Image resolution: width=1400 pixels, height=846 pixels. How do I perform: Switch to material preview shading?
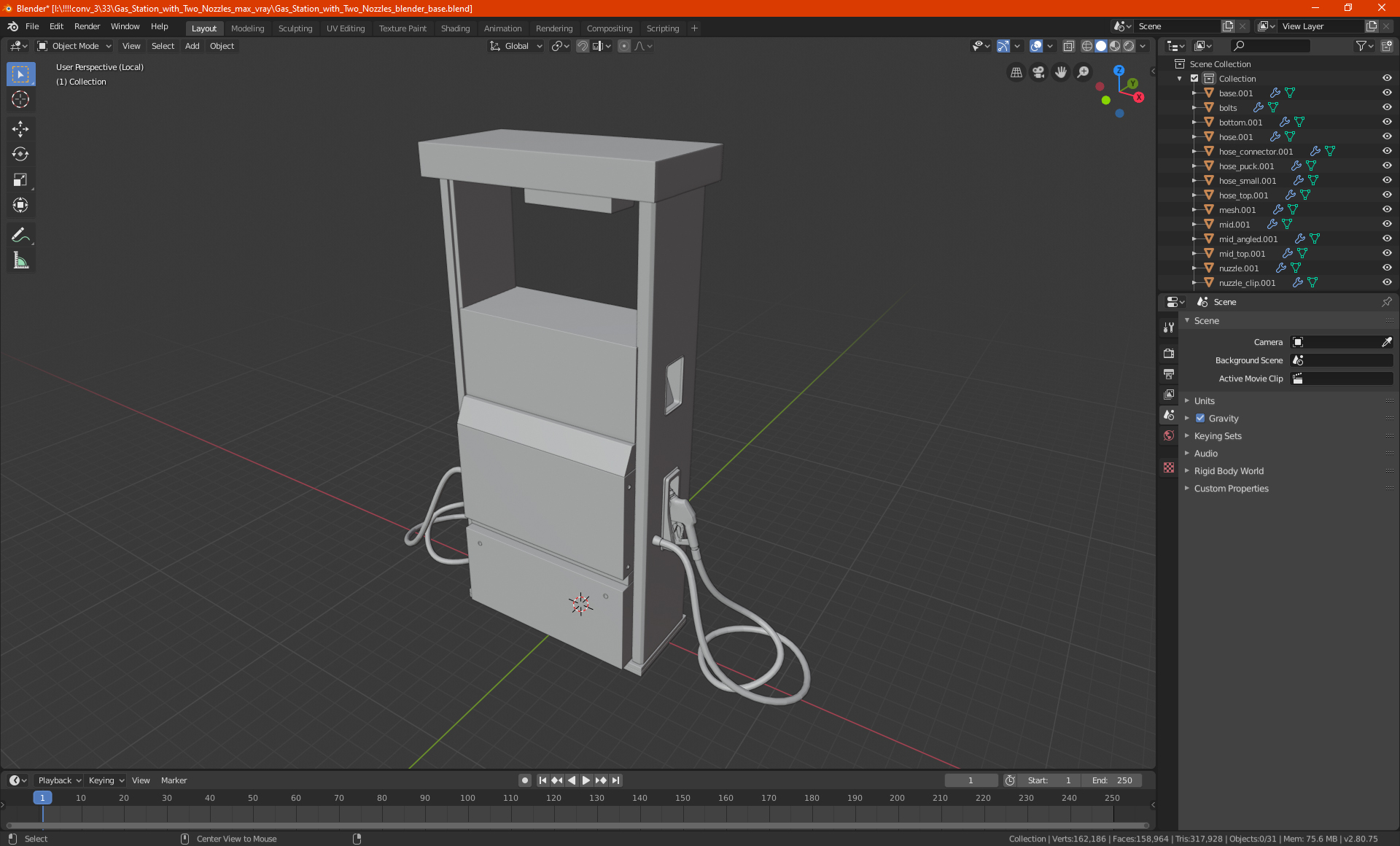1115,46
